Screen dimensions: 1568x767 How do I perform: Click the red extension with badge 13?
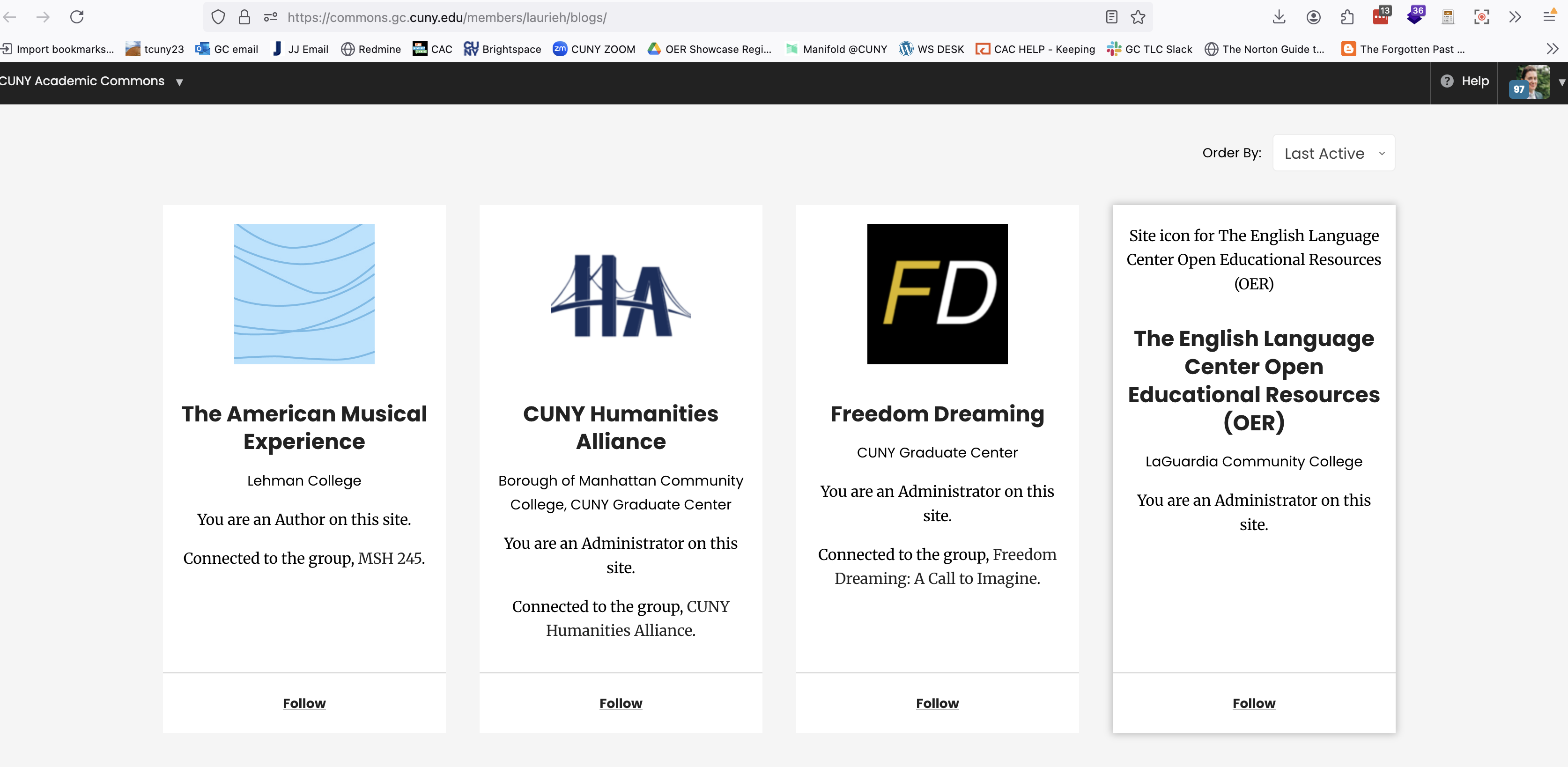coord(1381,16)
